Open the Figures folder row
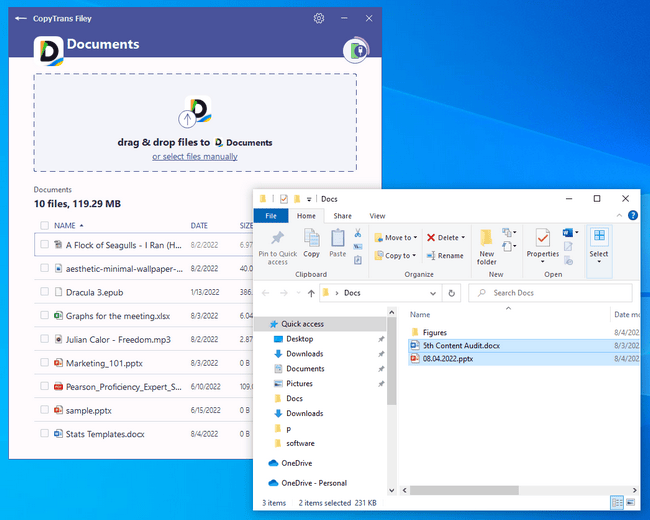Image resolution: width=650 pixels, height=520 pixels. pos(524,332)
